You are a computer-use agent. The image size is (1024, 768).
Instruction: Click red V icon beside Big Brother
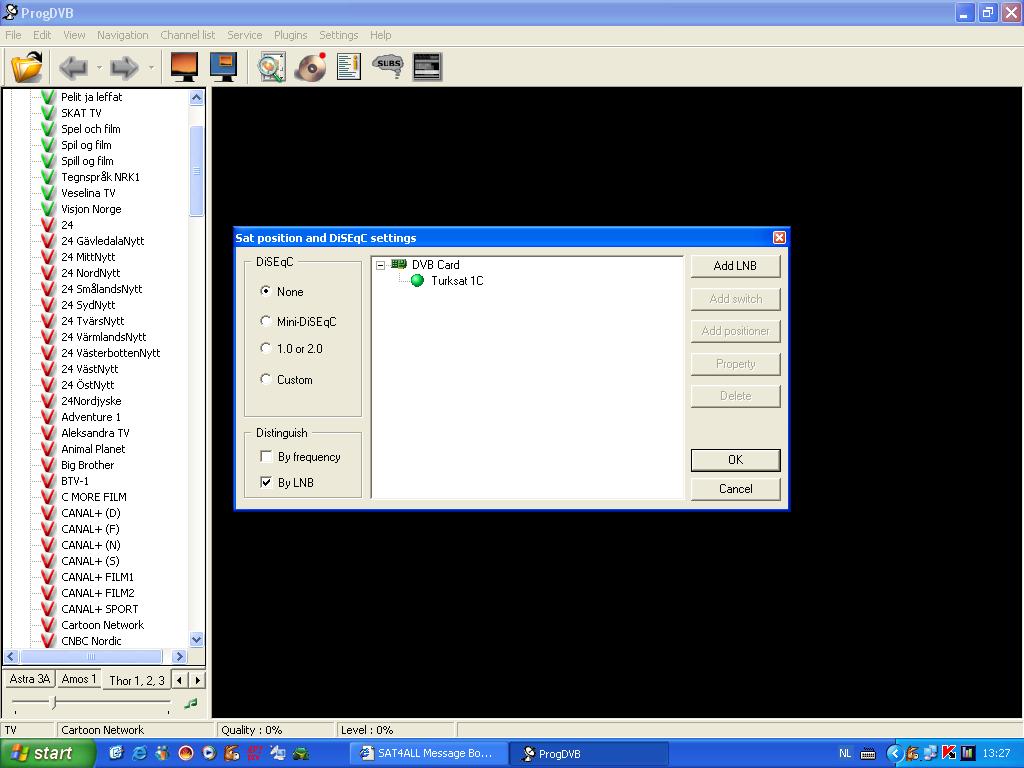coord(48,465)
